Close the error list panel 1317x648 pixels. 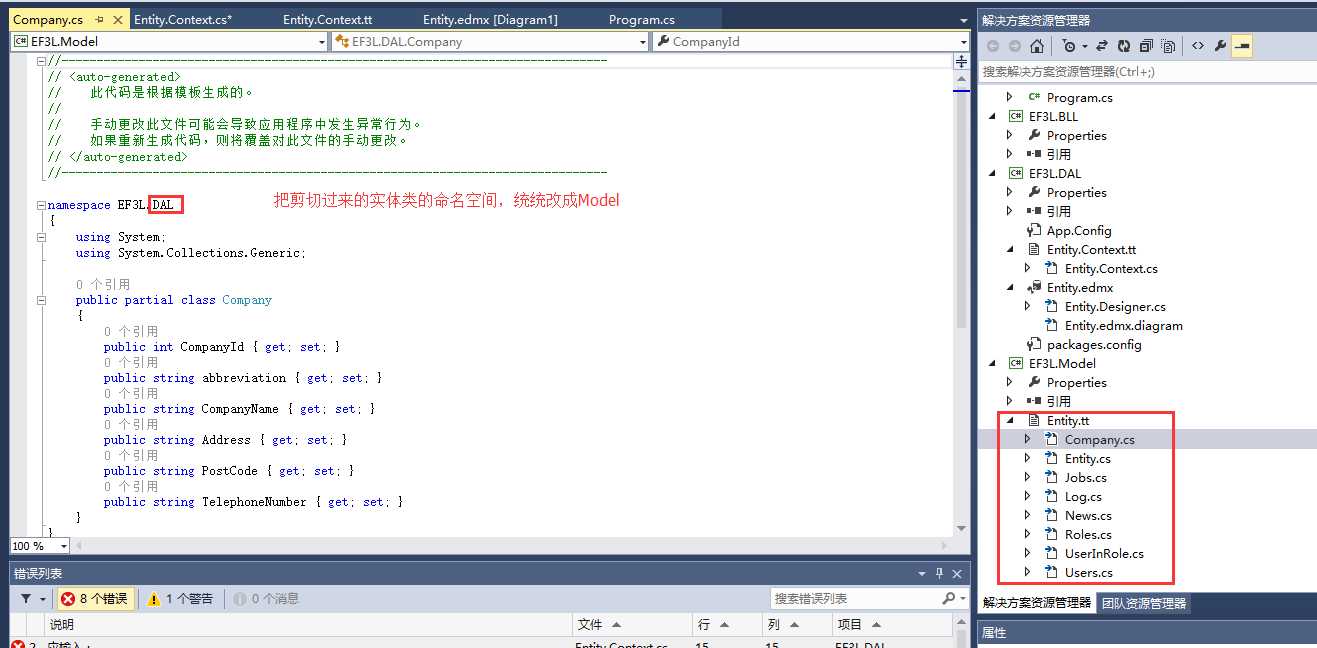[956, 573]
